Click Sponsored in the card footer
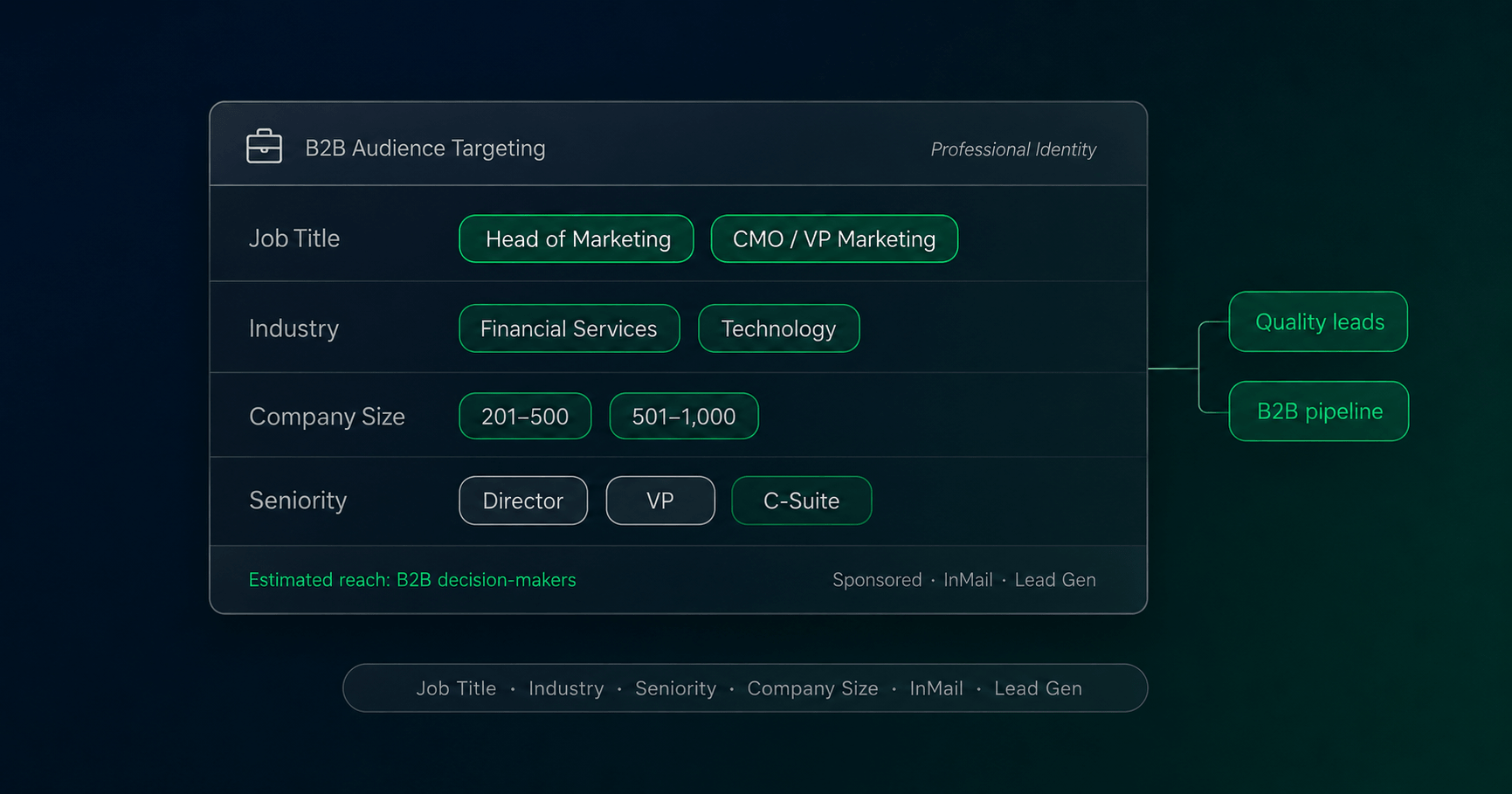The height and width of the screenshot is (794, 1512). (877, 580)
